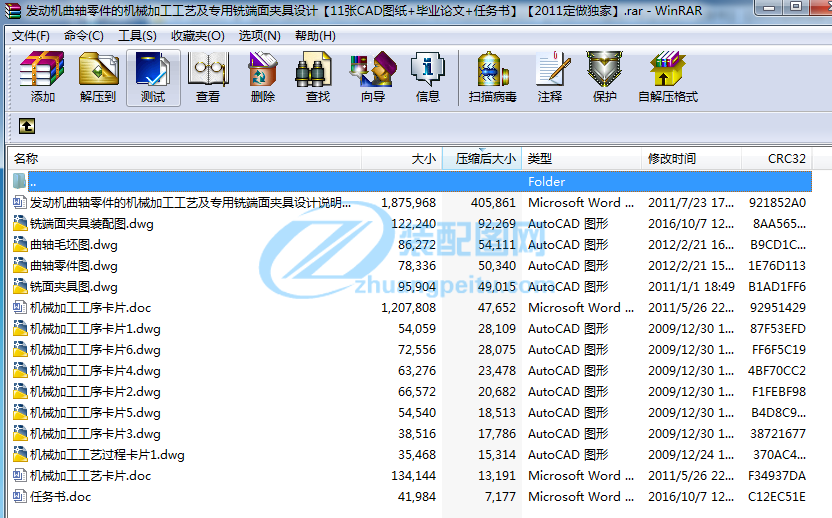Click date 2011/1/1 18:49
This screenshot has width=832, height=518.
[691, 287]
